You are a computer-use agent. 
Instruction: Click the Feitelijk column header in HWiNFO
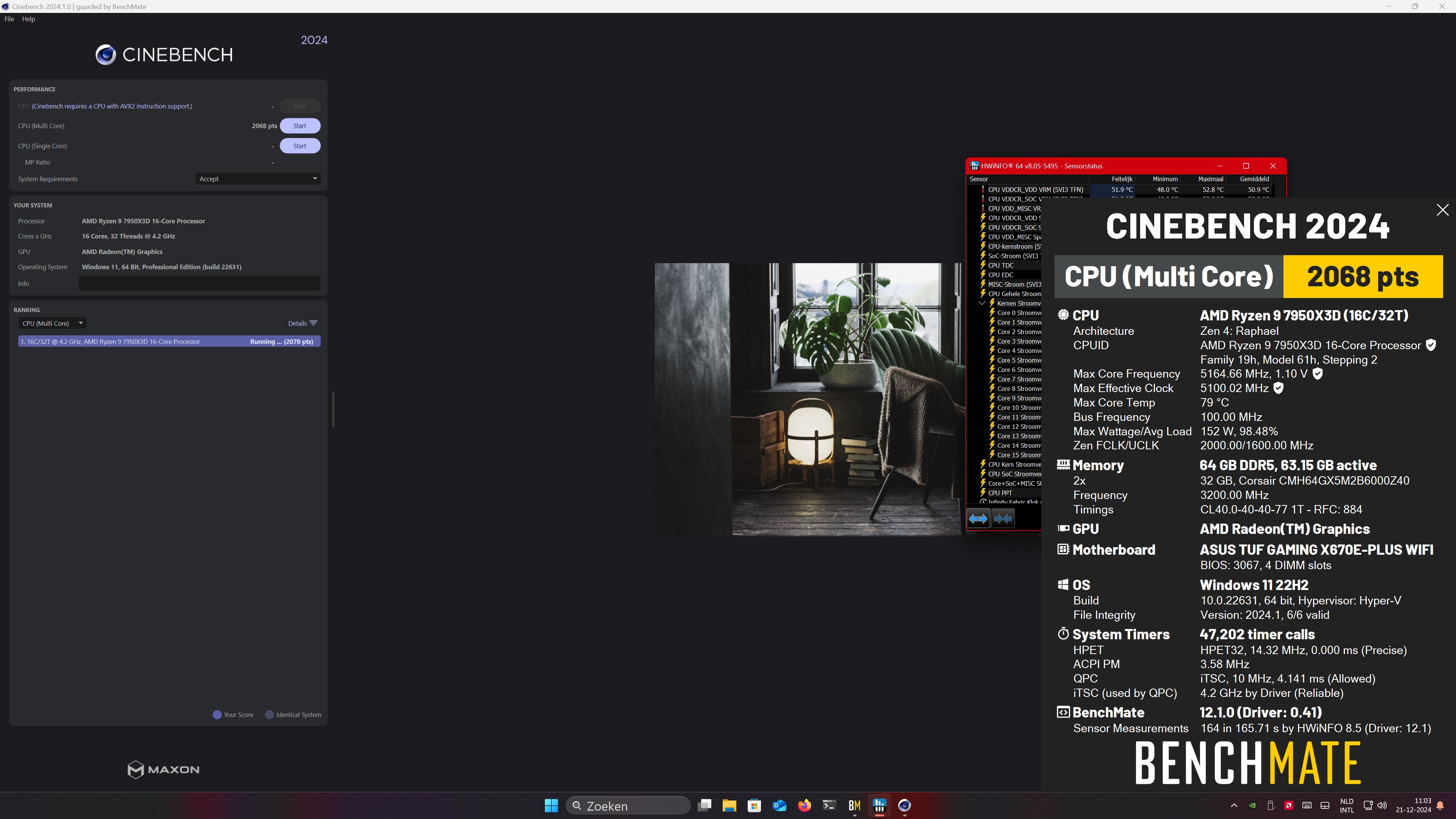pyautogui.click(x=1112, y=179)
